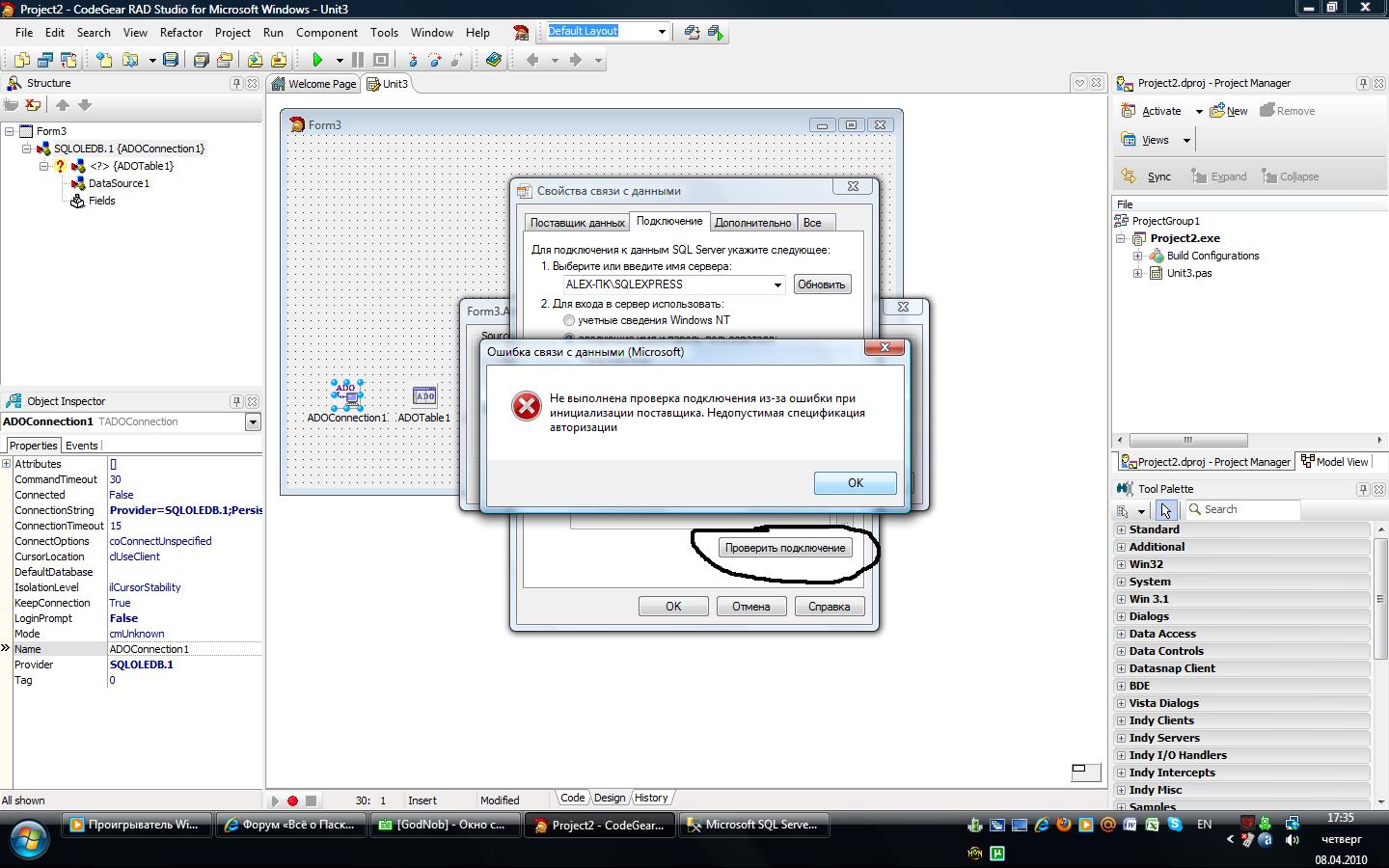1389x868 pixels.
Task: Open the Default Layout dropdown
Action: (x=662, y=32)
